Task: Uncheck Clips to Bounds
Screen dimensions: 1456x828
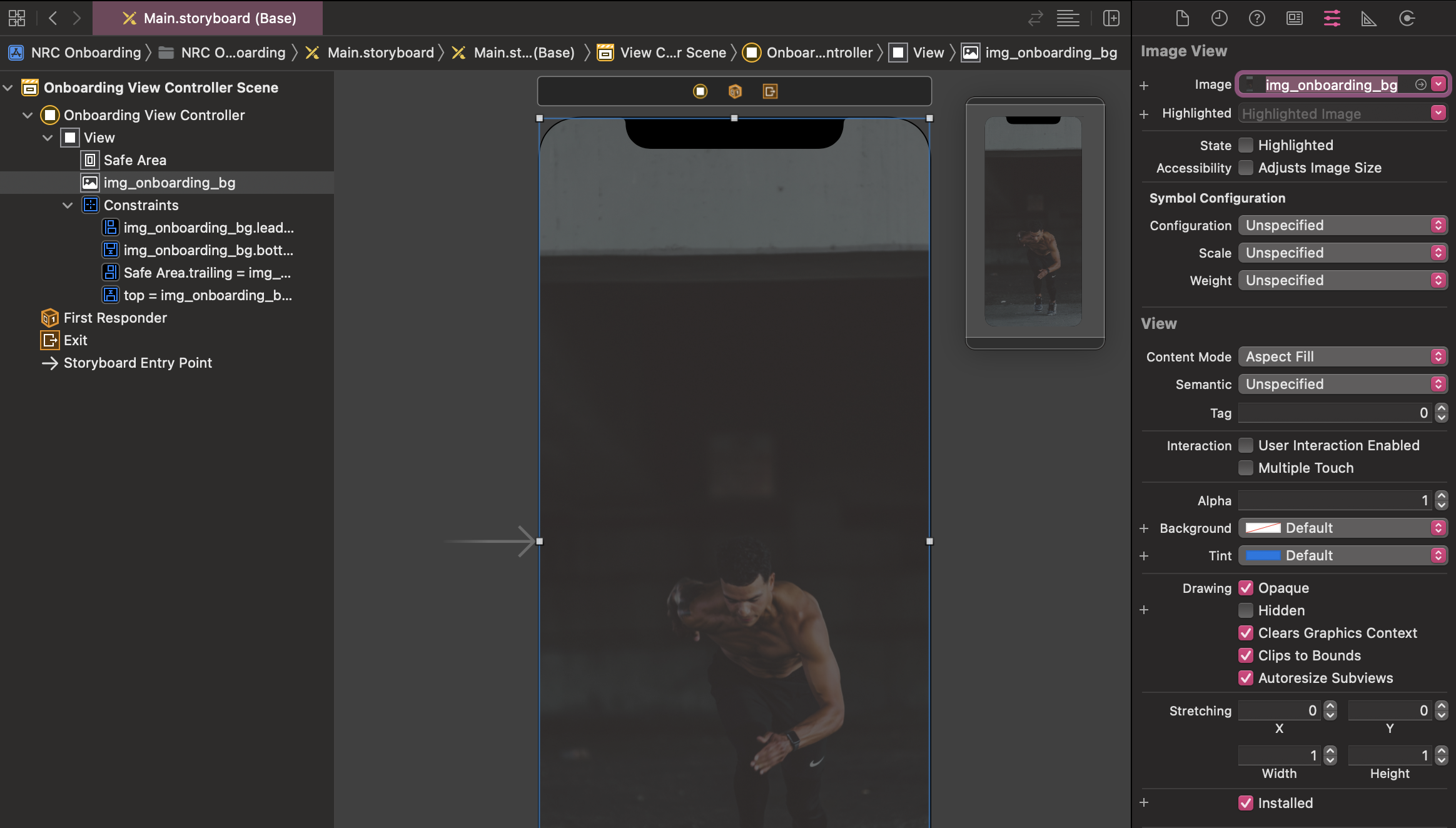Action: [x=1246, y=655]
